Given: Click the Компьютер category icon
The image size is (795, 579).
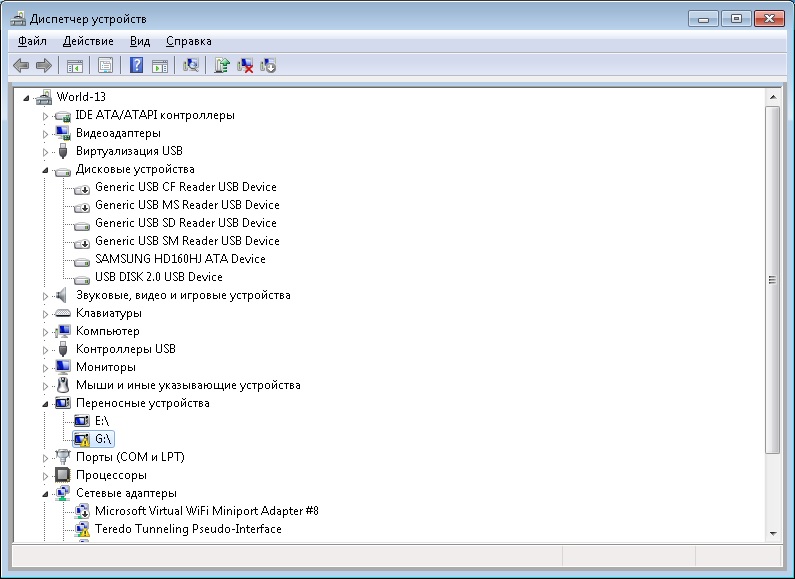Looking at the screenshot, I should pos(63,331).
